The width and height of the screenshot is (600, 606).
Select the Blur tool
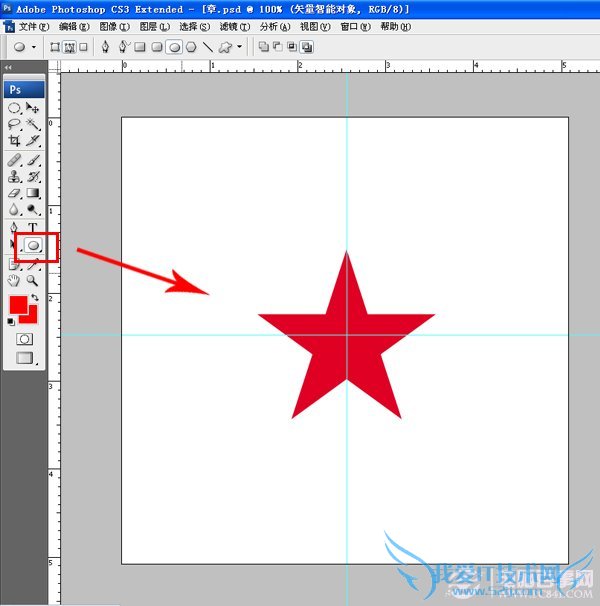(x=14, y=210)
